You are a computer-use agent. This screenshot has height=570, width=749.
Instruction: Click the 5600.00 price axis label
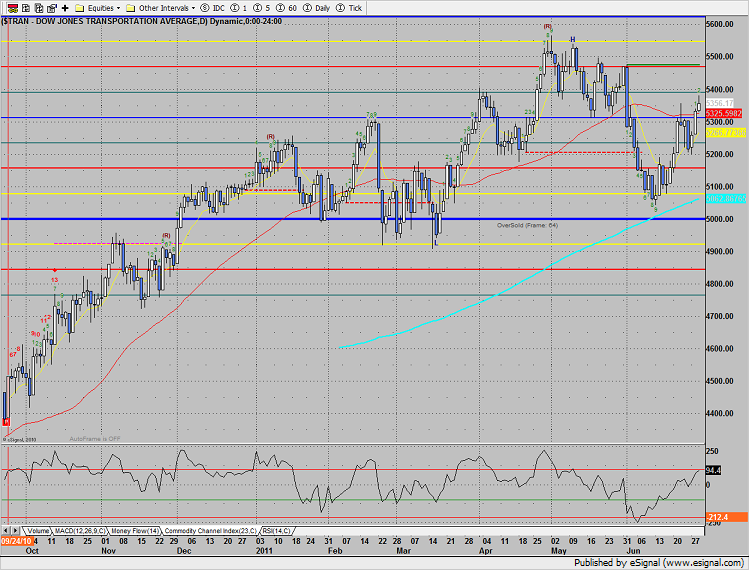(x=719, y=24)
